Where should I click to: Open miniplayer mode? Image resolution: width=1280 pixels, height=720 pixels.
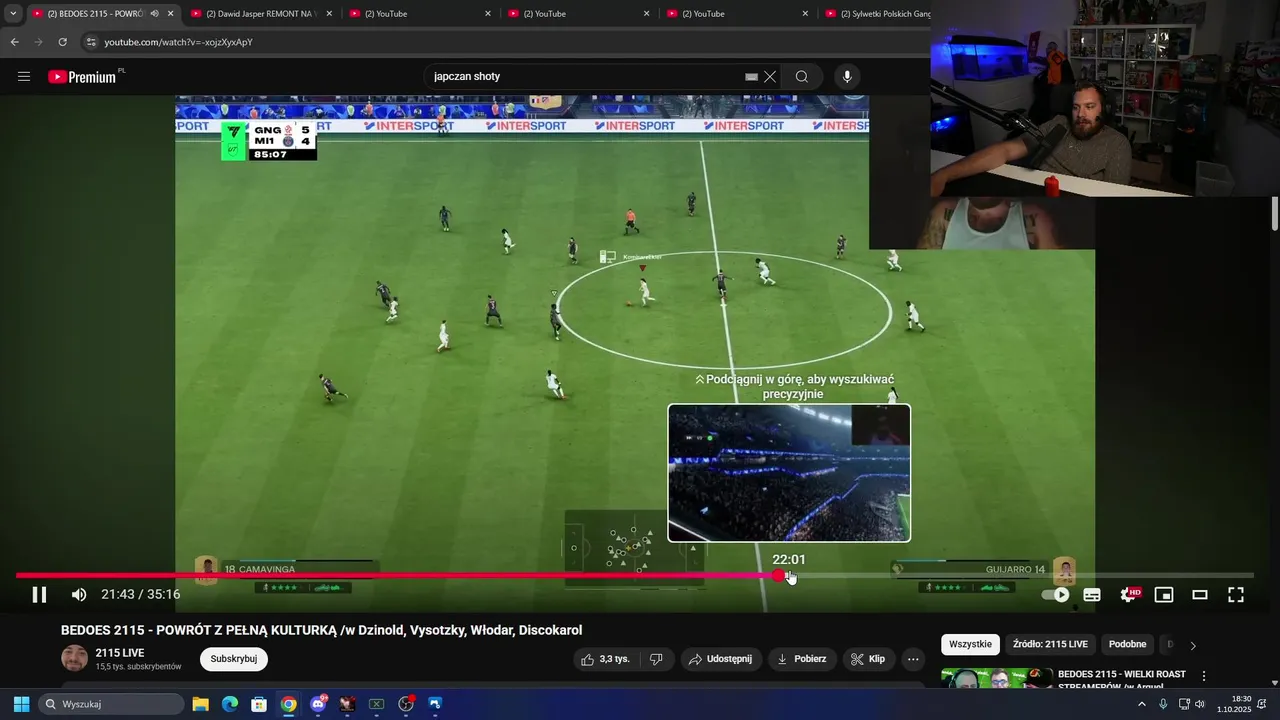pos(1164,595)
